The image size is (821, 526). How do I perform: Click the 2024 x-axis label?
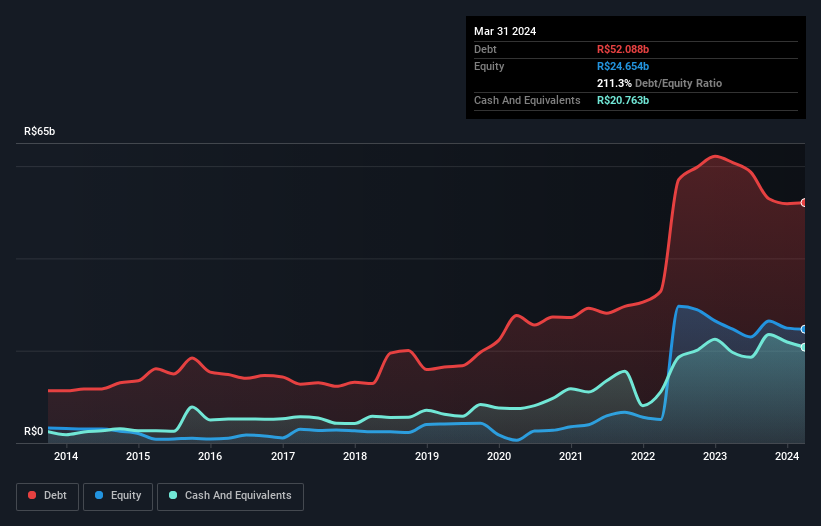787,456
